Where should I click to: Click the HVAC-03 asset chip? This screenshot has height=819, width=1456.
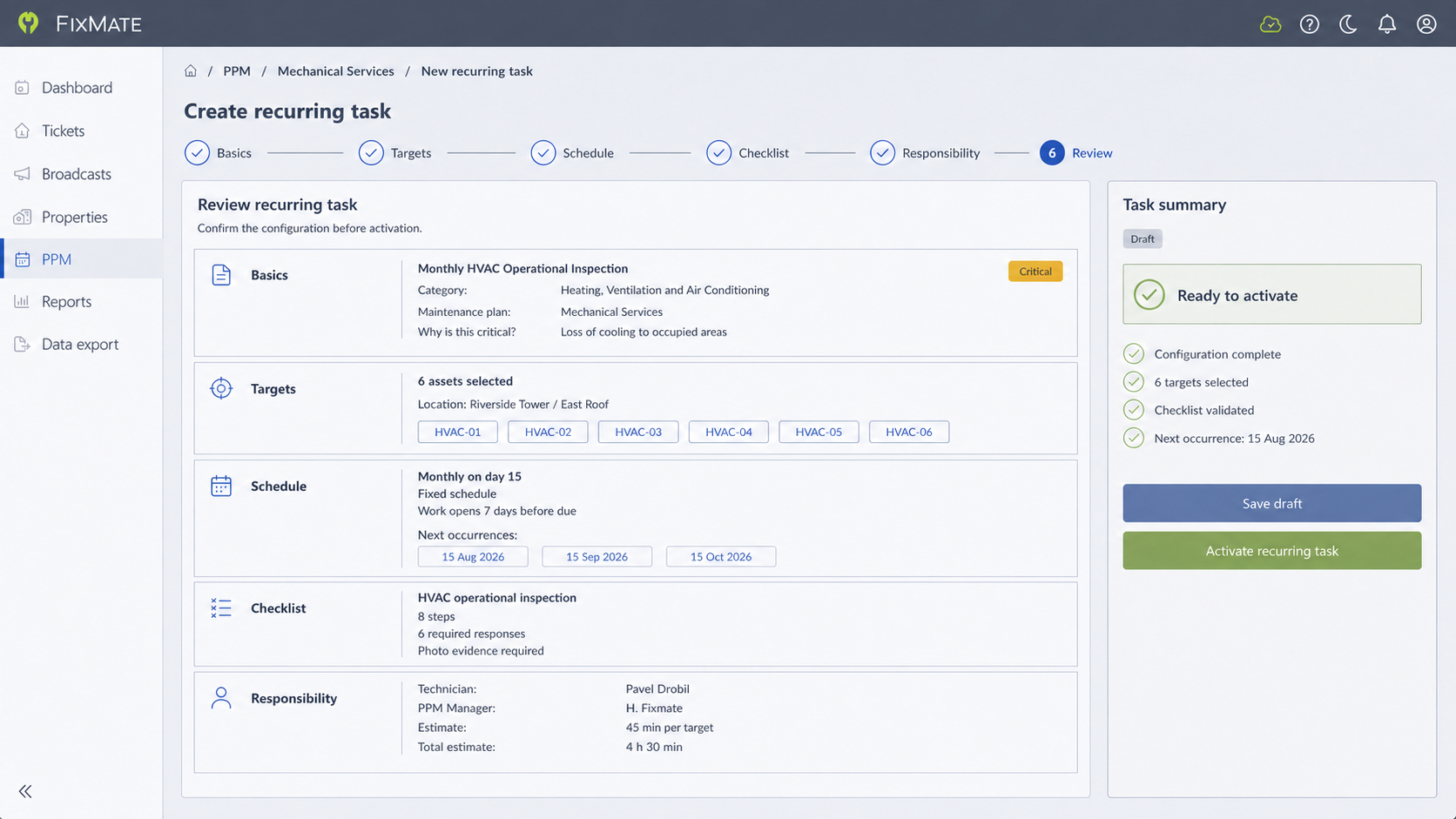tap(638, 432)
